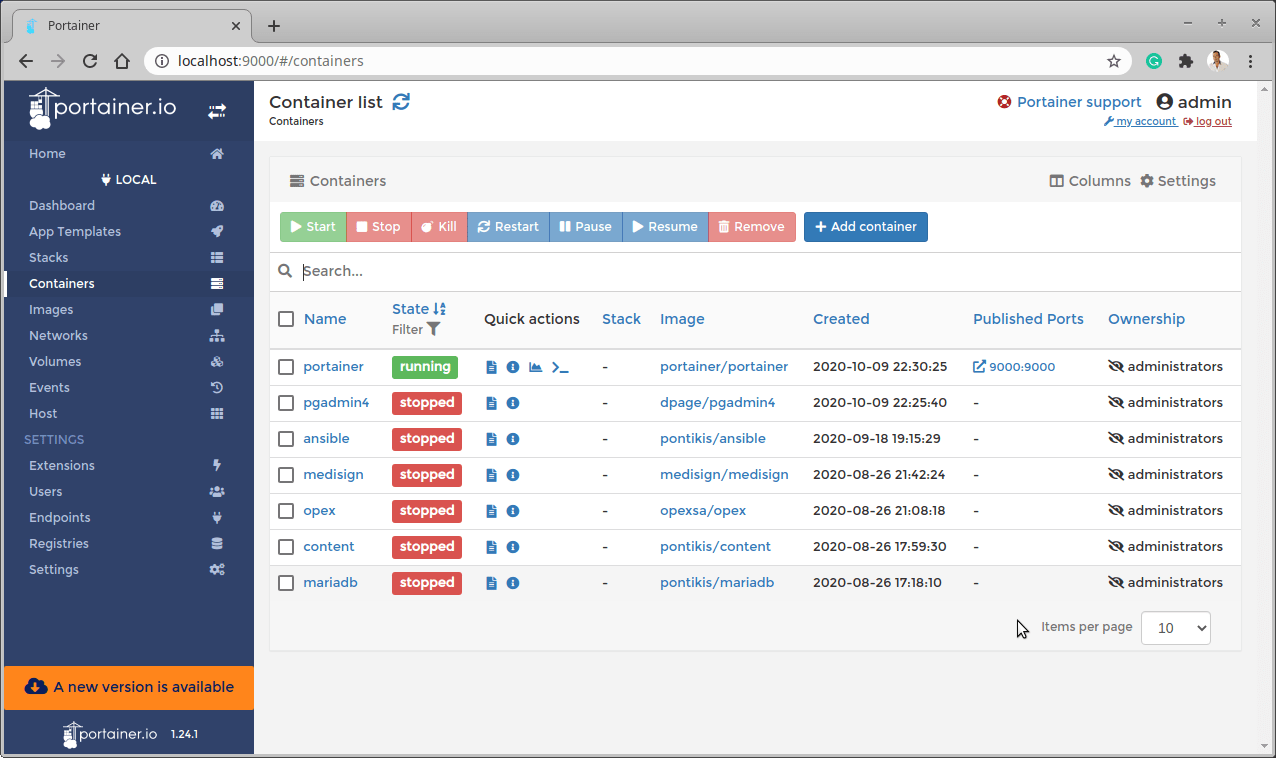The width and height of the screenshot is (1276, 758).
Task: Open a new browser tab
Action: 274,26
